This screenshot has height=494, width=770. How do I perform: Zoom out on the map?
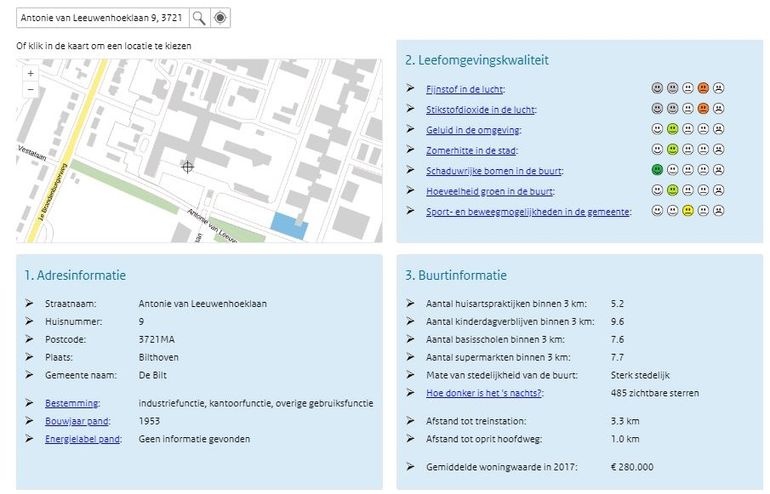(30, 89)
